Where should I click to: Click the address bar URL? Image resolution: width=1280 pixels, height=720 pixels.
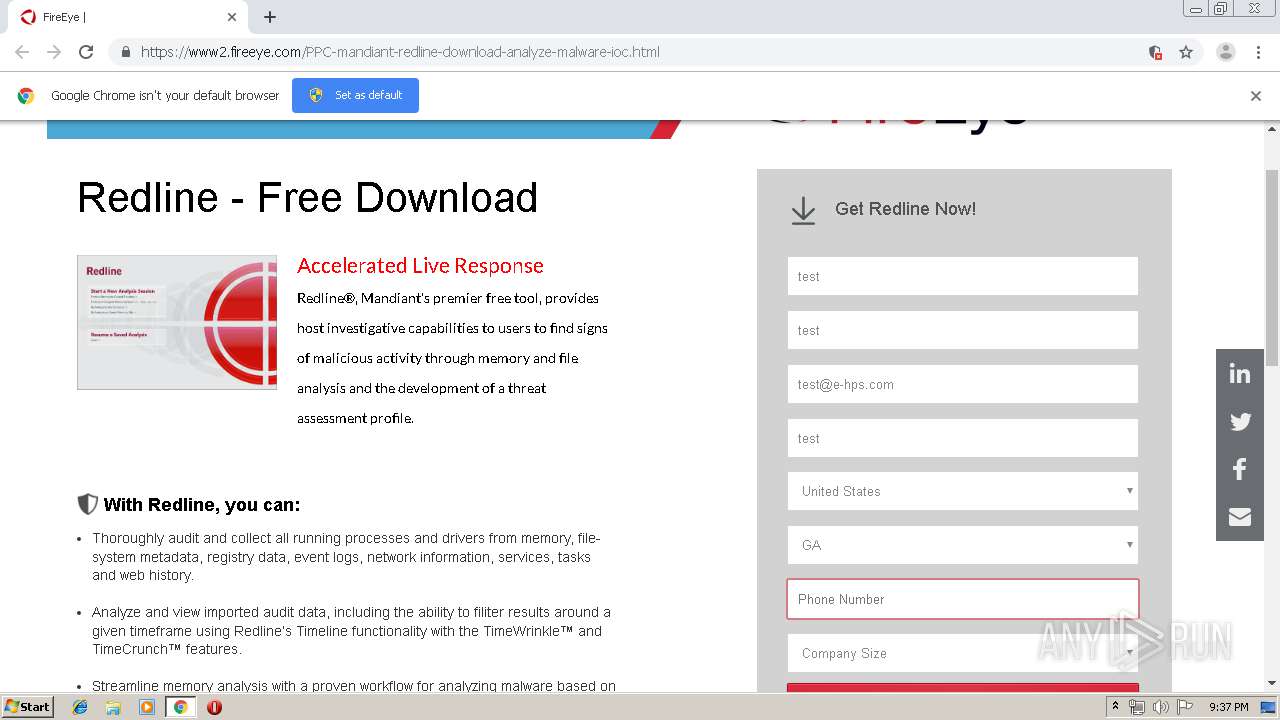click(400, 52)
